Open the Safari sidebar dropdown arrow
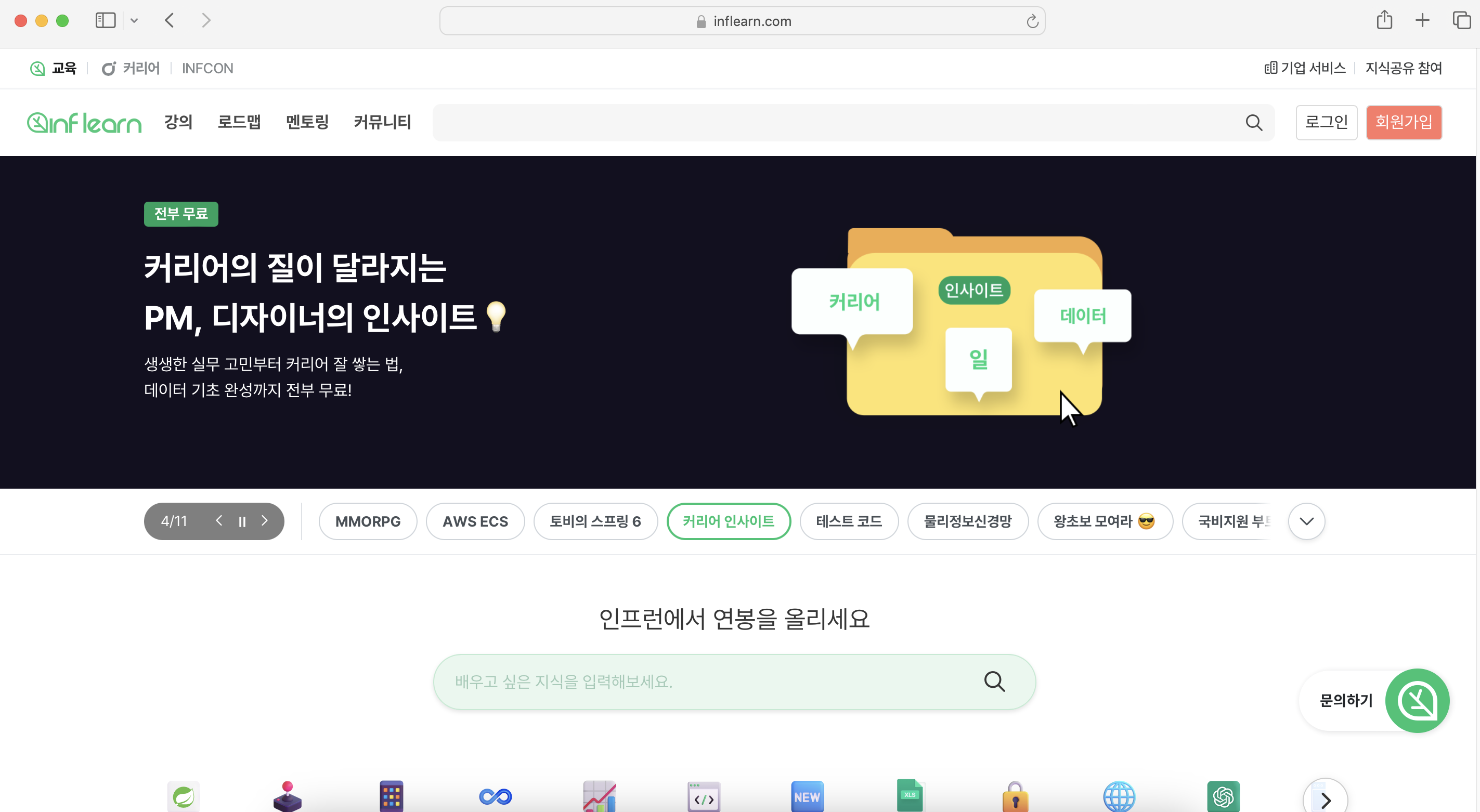The height and width of the screenshot is (812, 1480). (134, 21)
